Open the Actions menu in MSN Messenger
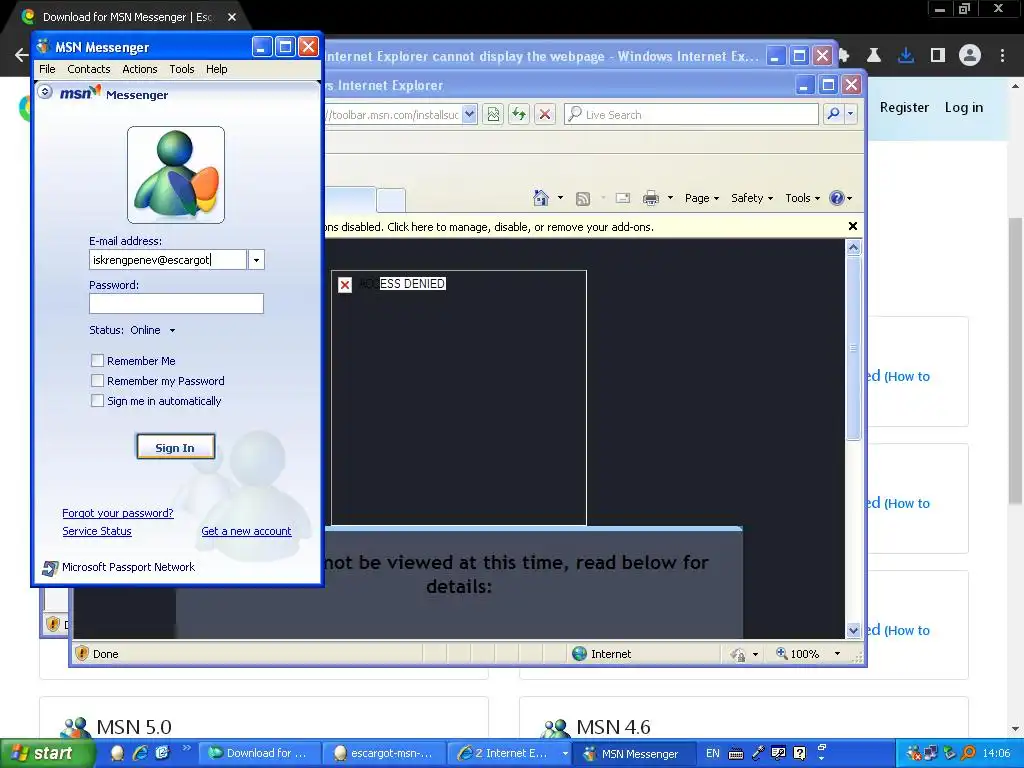The width and height of the screenshot is (1024, 768). pyautogui.click(x=140, y=69)
